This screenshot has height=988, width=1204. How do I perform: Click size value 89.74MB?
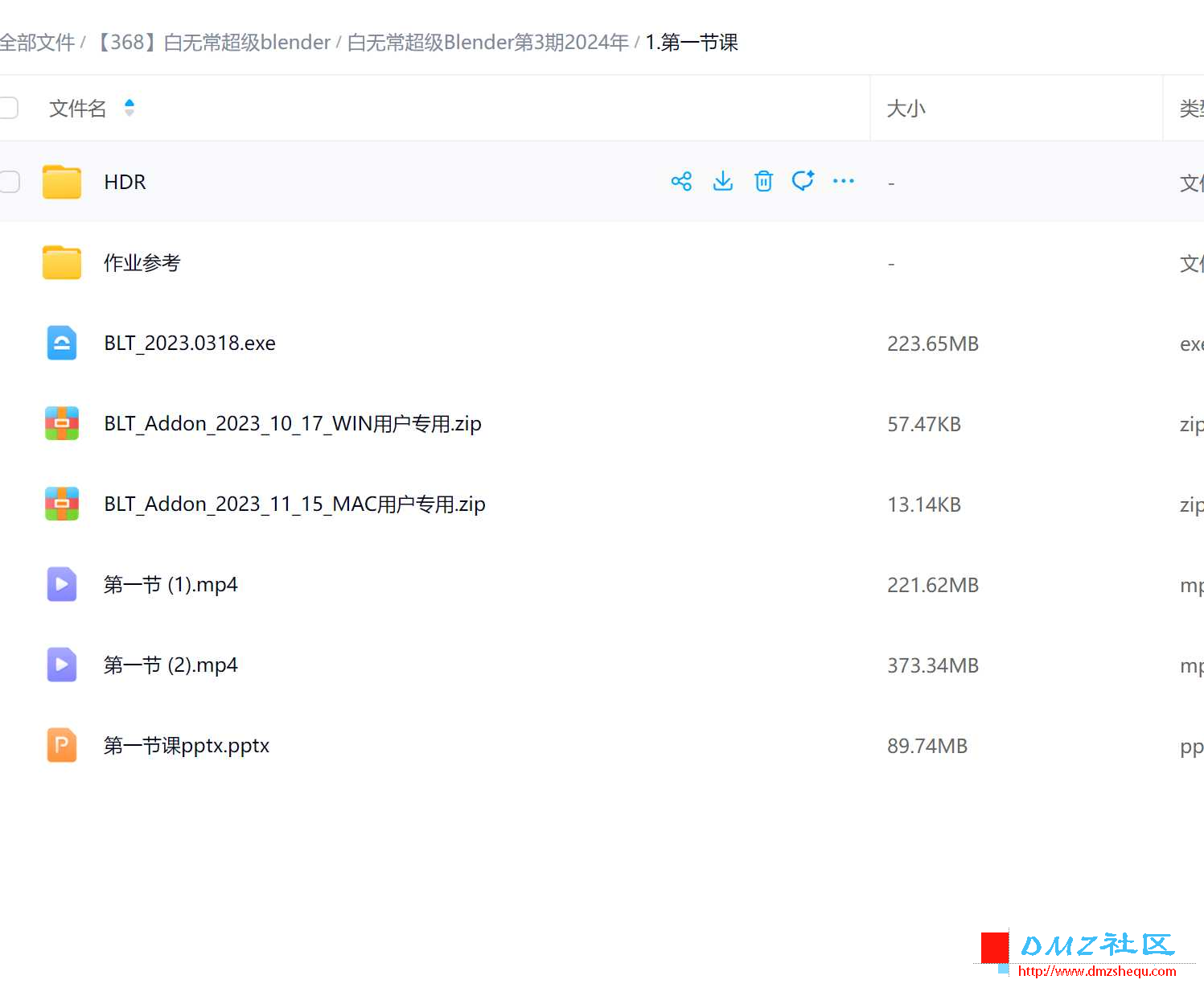tap(927, 746)
